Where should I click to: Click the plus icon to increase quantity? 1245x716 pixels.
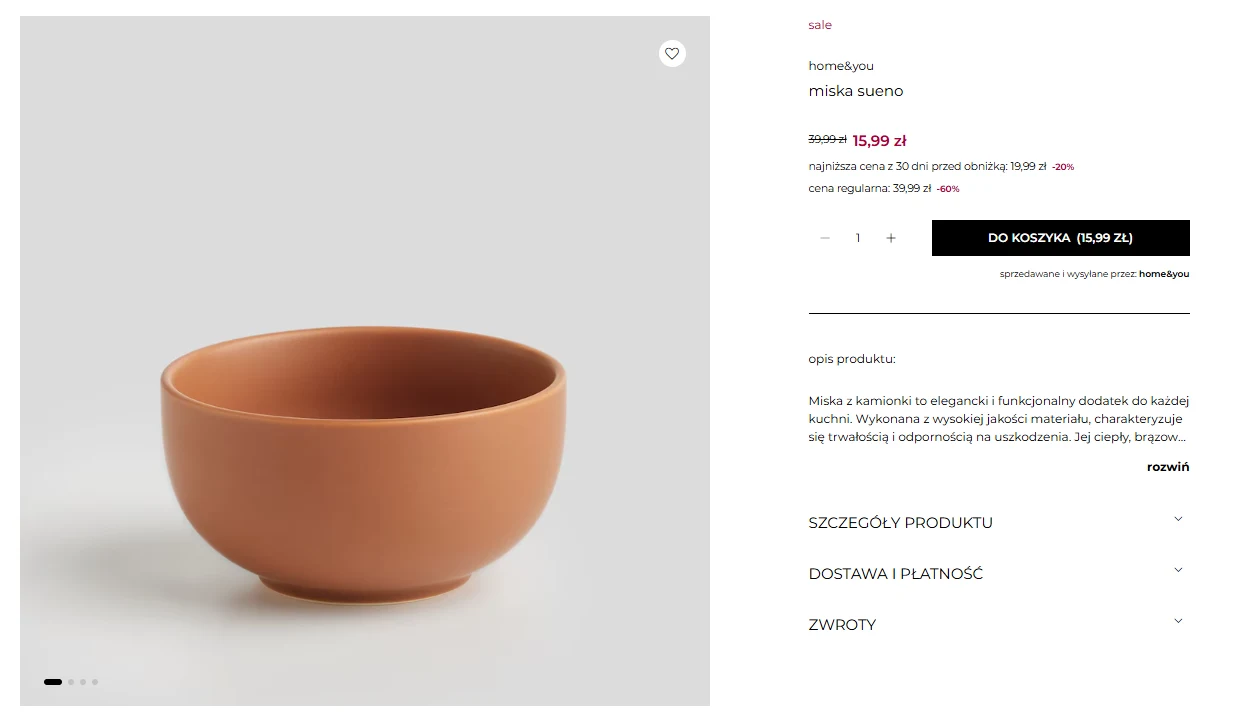(891, 238)
